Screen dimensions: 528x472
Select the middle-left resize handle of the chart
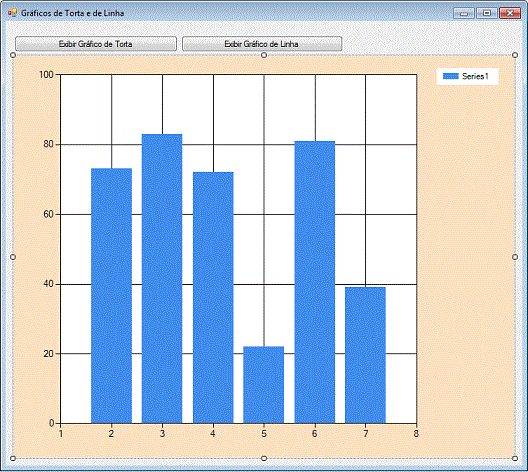click(x=13, y=257)
